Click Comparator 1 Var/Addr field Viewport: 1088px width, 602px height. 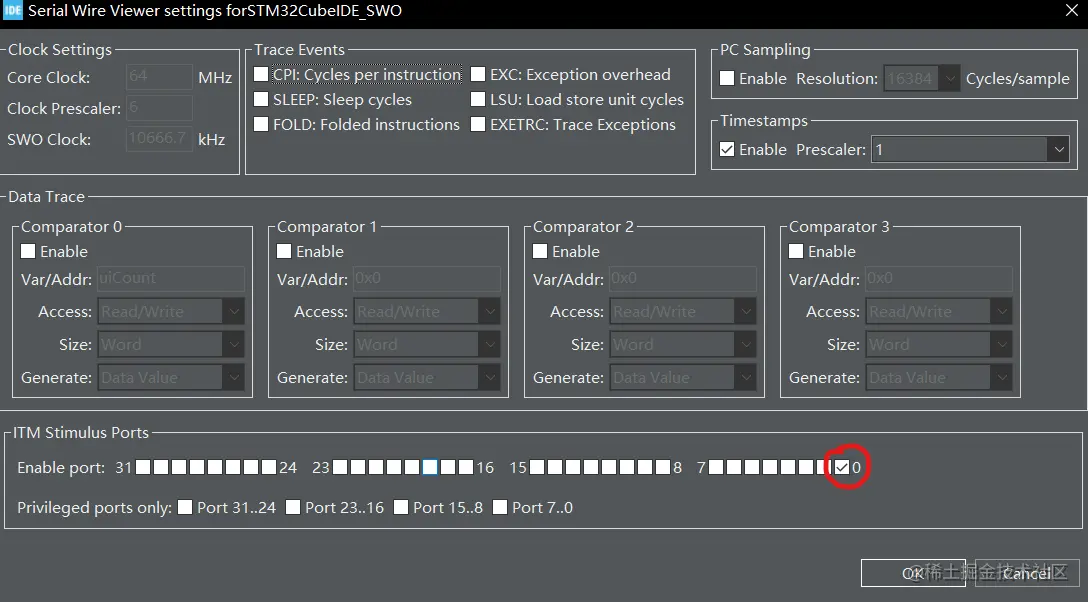(427, 278)
